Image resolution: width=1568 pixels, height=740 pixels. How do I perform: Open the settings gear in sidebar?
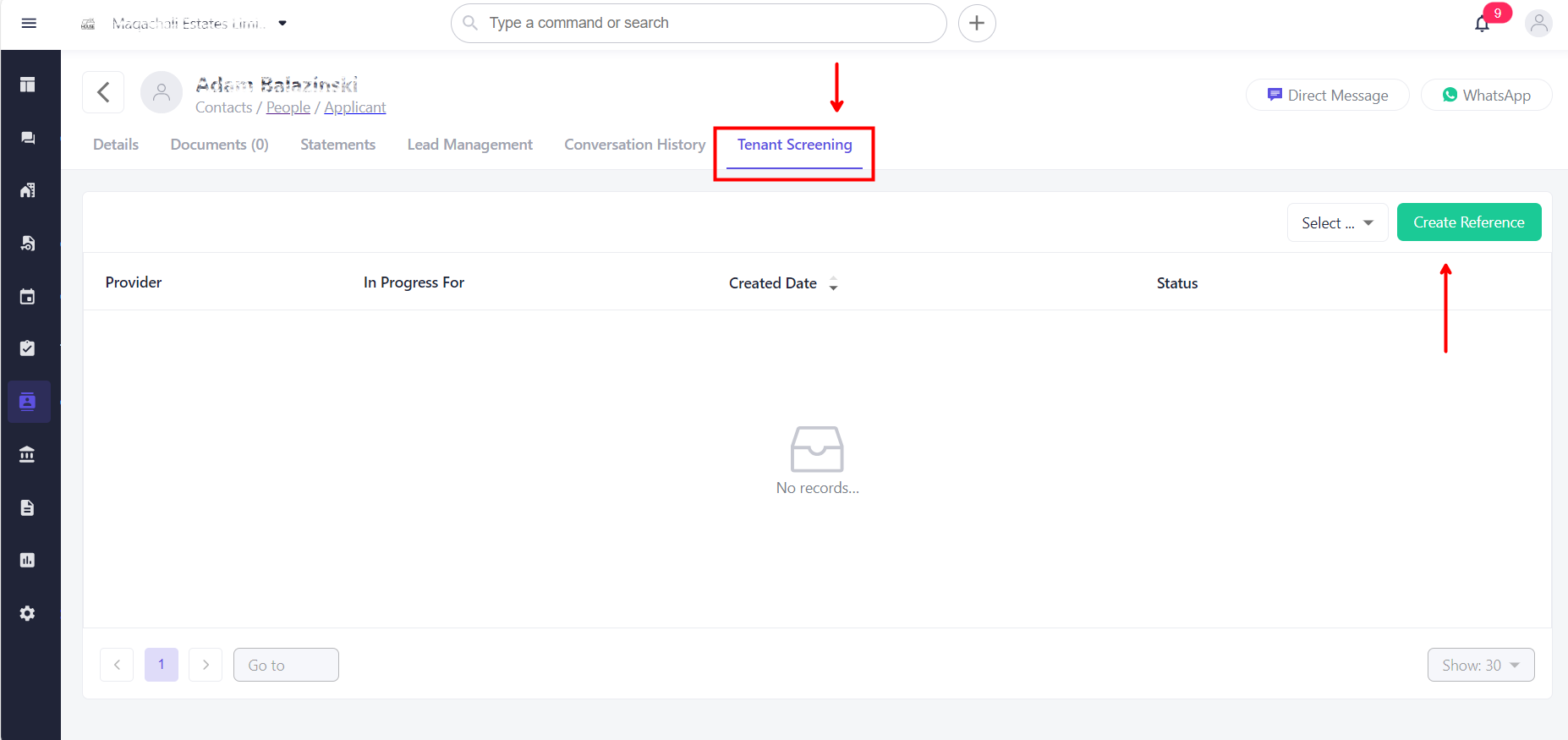28,613
